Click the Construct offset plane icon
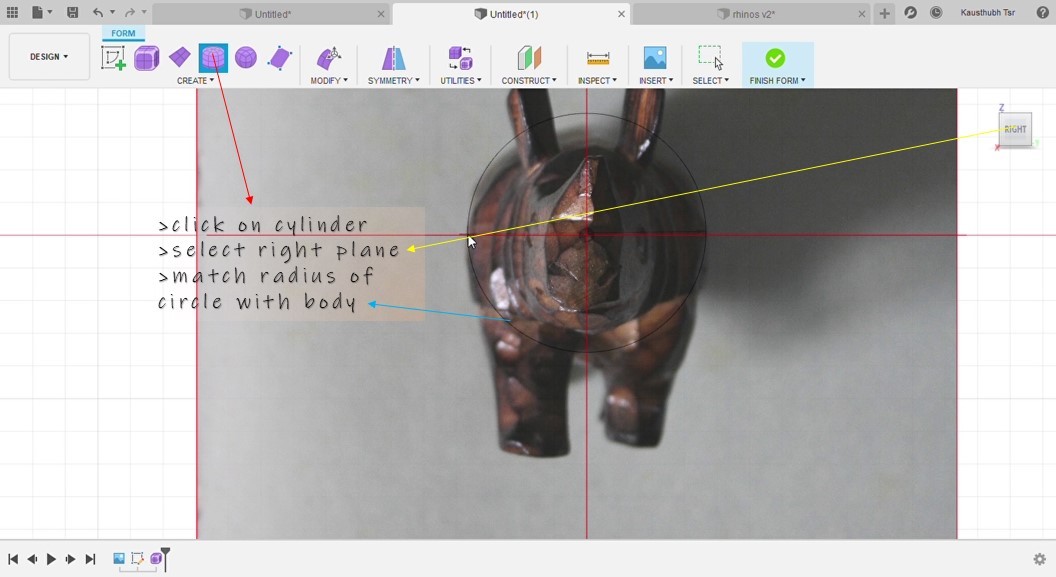 pyautogui.click(x=529, y=58)
